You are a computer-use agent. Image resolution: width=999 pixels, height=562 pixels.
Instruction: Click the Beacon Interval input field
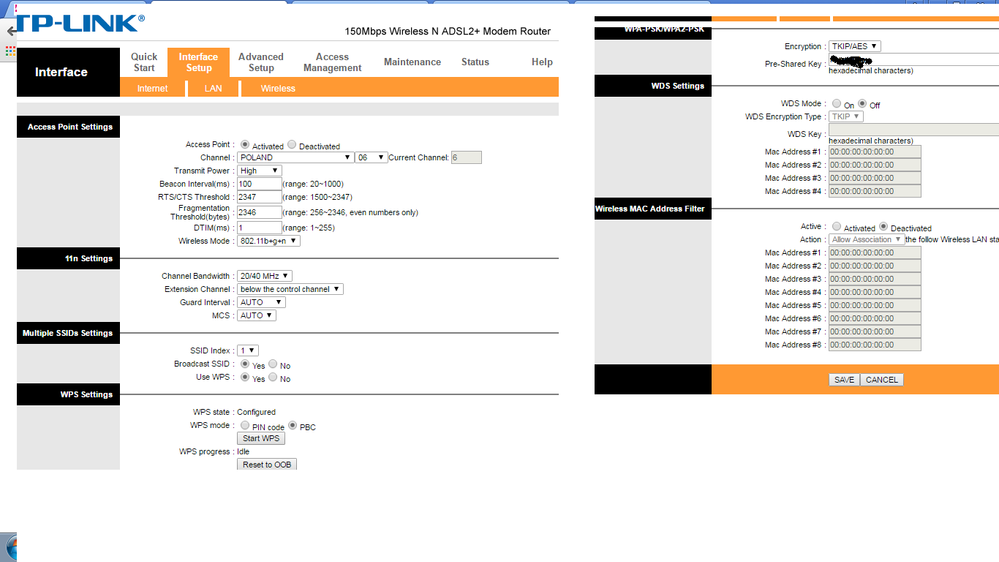259,184
